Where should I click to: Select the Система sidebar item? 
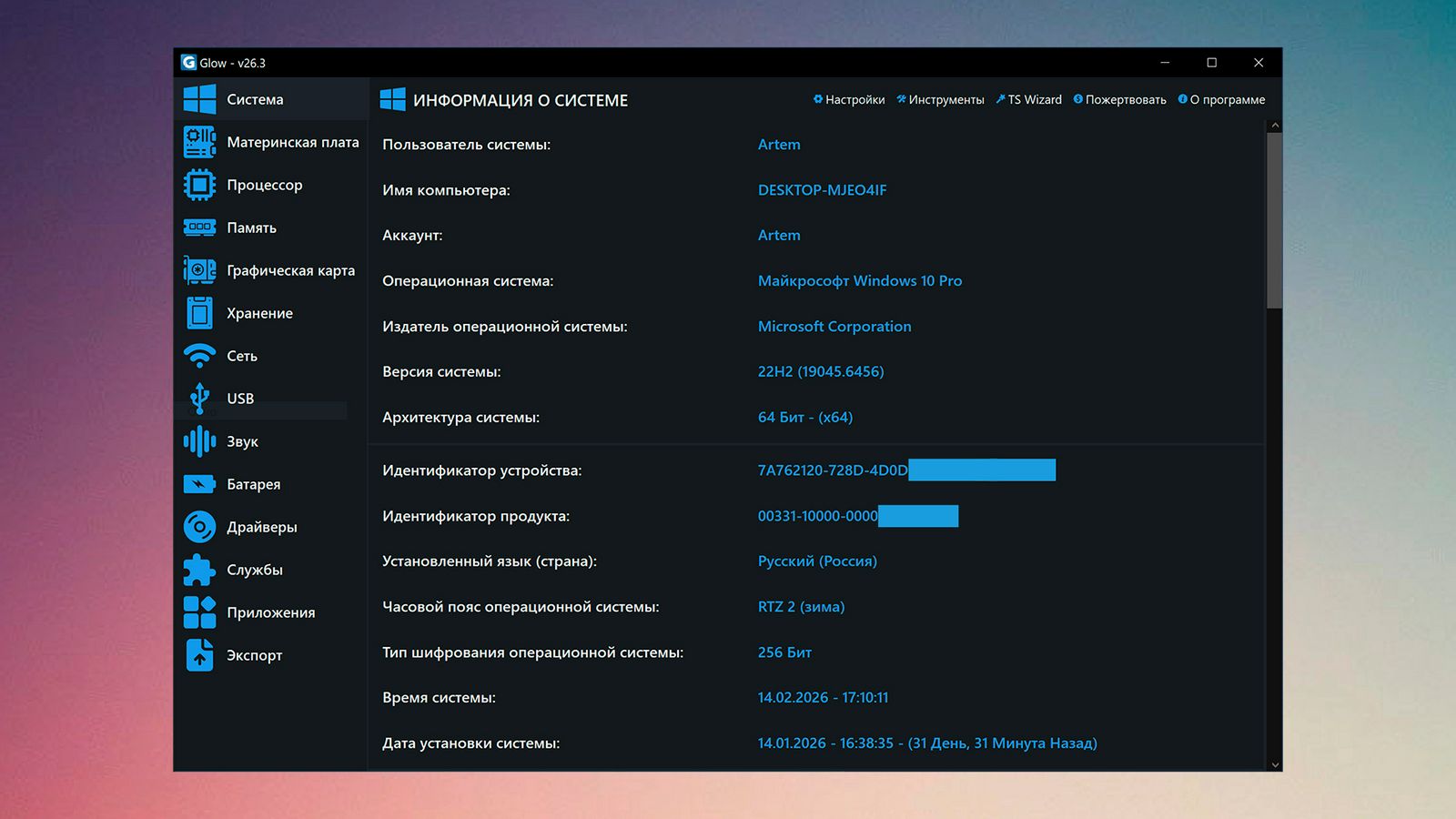pyautogui.click(x=255, y=99)
